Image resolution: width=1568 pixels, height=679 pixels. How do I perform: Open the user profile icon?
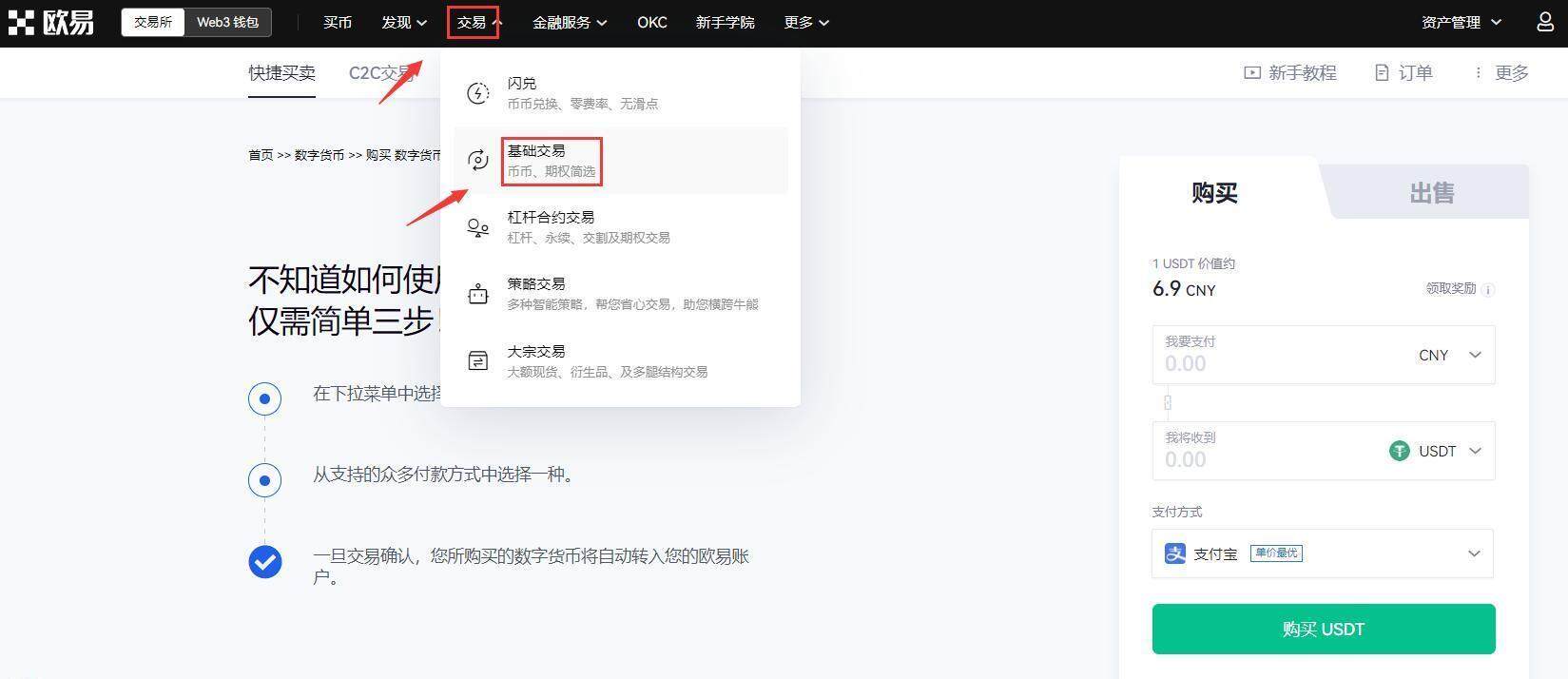(1545, 22)
